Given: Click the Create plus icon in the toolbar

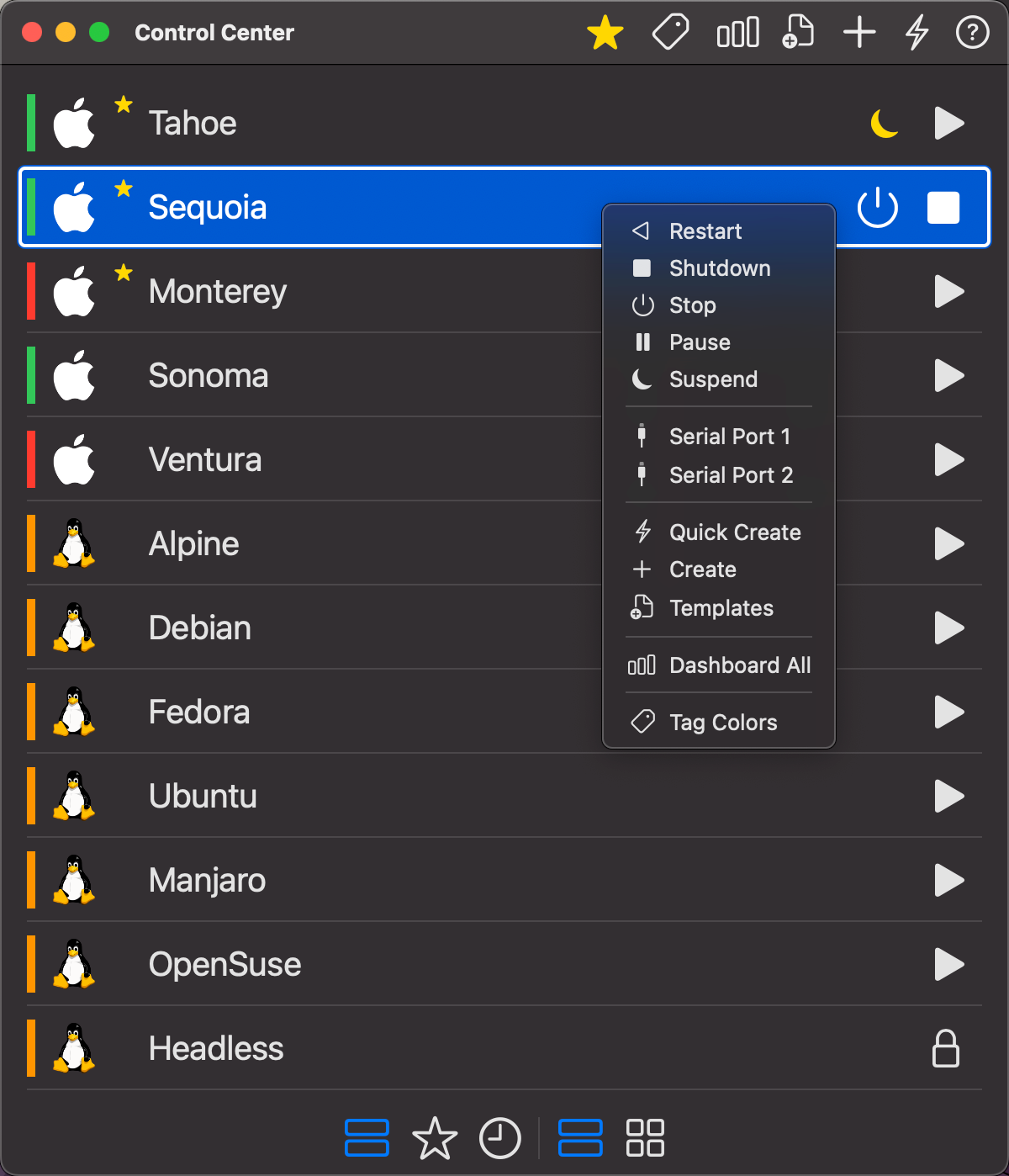Looking at the screenshot, I should coord(859,33).
